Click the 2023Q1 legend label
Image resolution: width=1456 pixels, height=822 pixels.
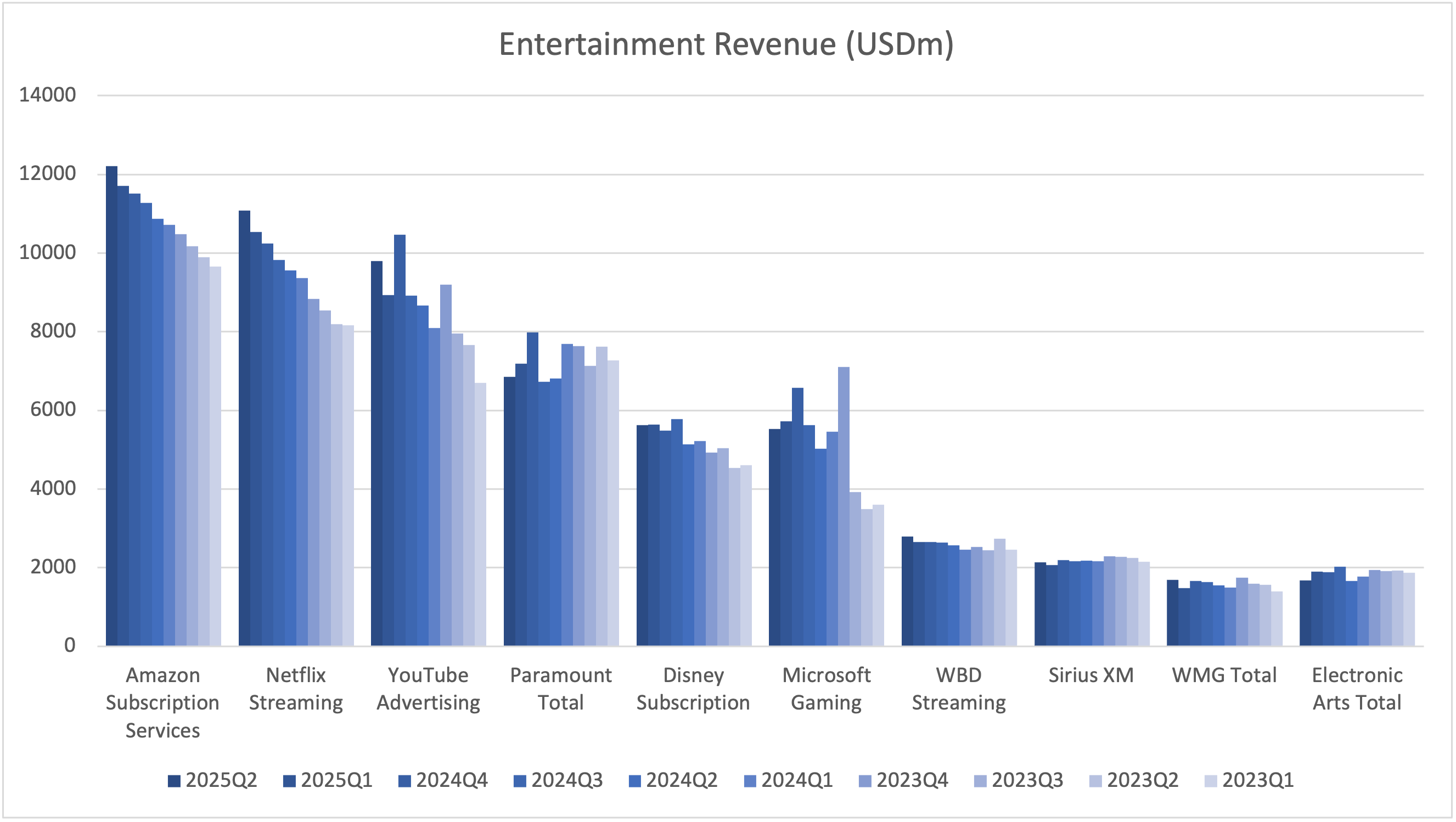tap(1258, 780)
